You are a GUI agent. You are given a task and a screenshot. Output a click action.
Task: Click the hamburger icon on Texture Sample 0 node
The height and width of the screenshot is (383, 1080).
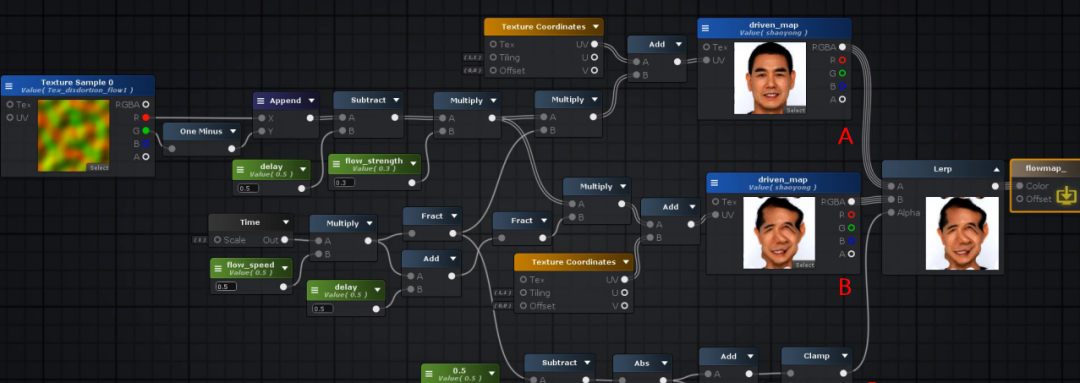click(9, 86)
